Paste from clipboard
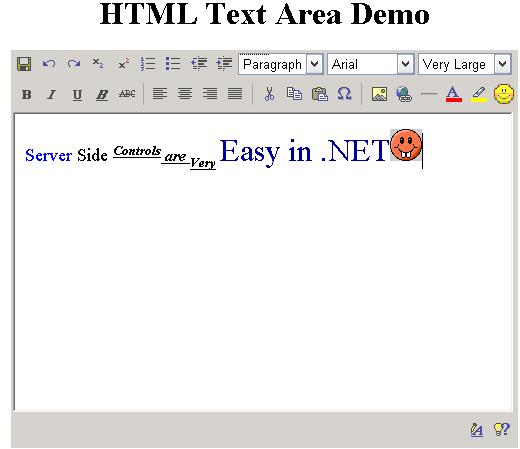 tap(320, 94)
